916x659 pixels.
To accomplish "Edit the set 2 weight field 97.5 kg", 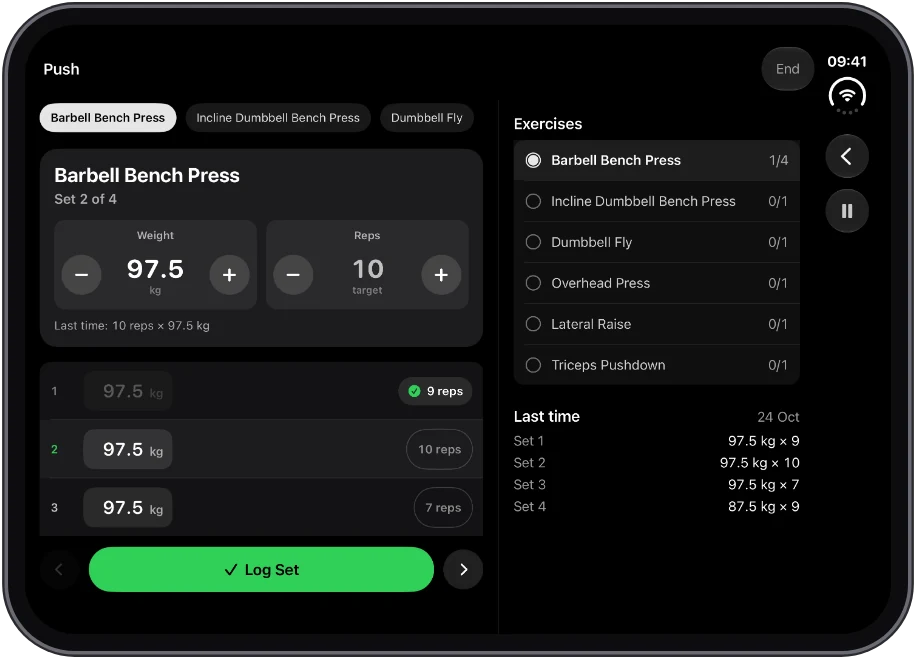I will coord(128,449).
